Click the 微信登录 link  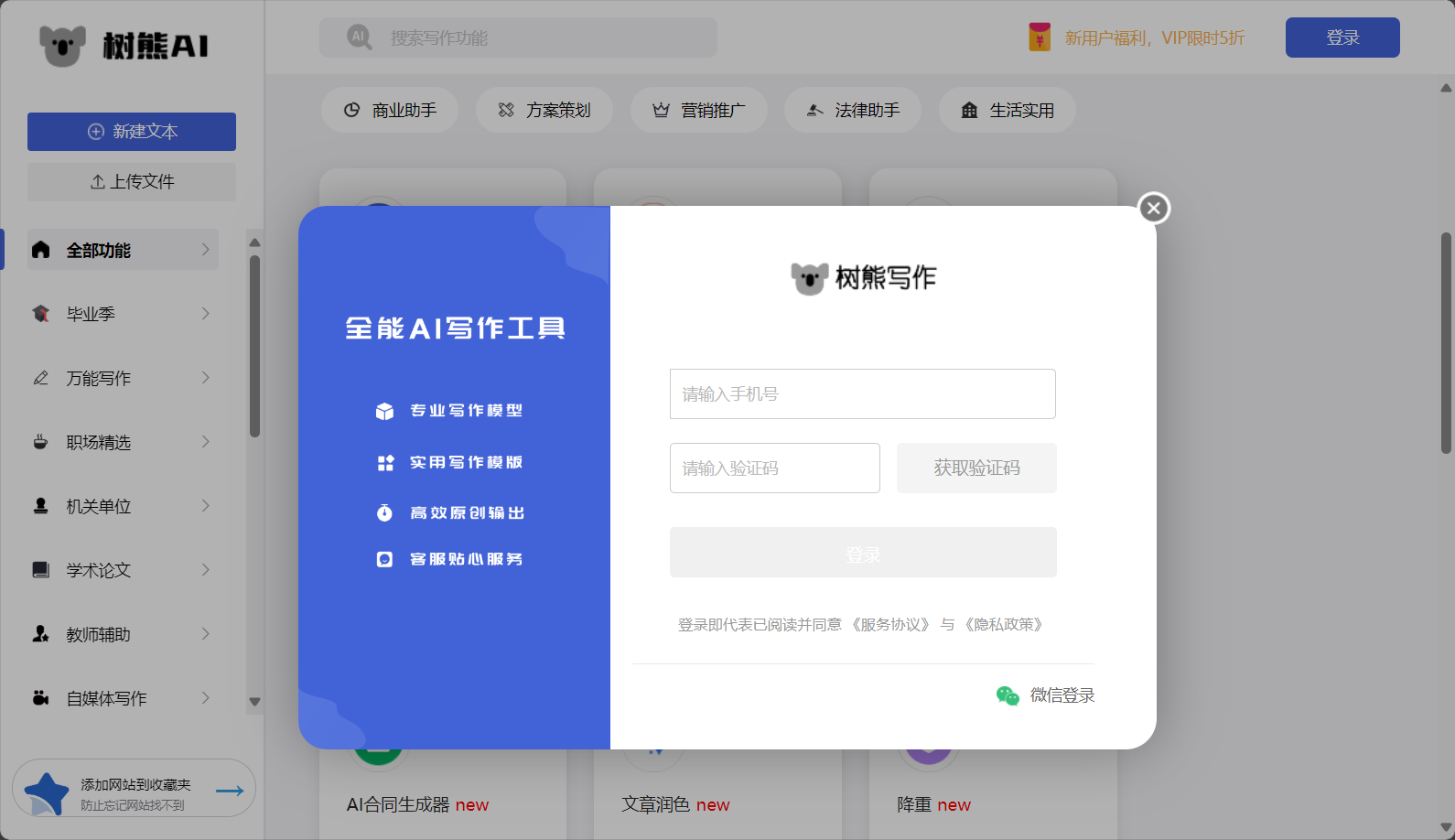tap(1062, 695)
